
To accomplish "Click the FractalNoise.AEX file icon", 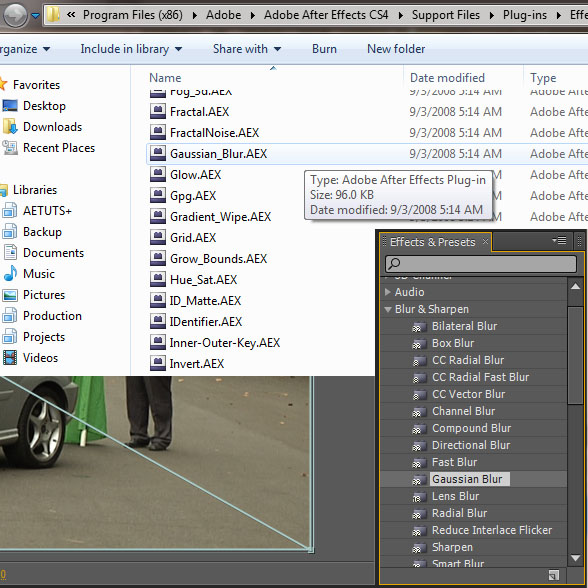I will pos(158,132).
